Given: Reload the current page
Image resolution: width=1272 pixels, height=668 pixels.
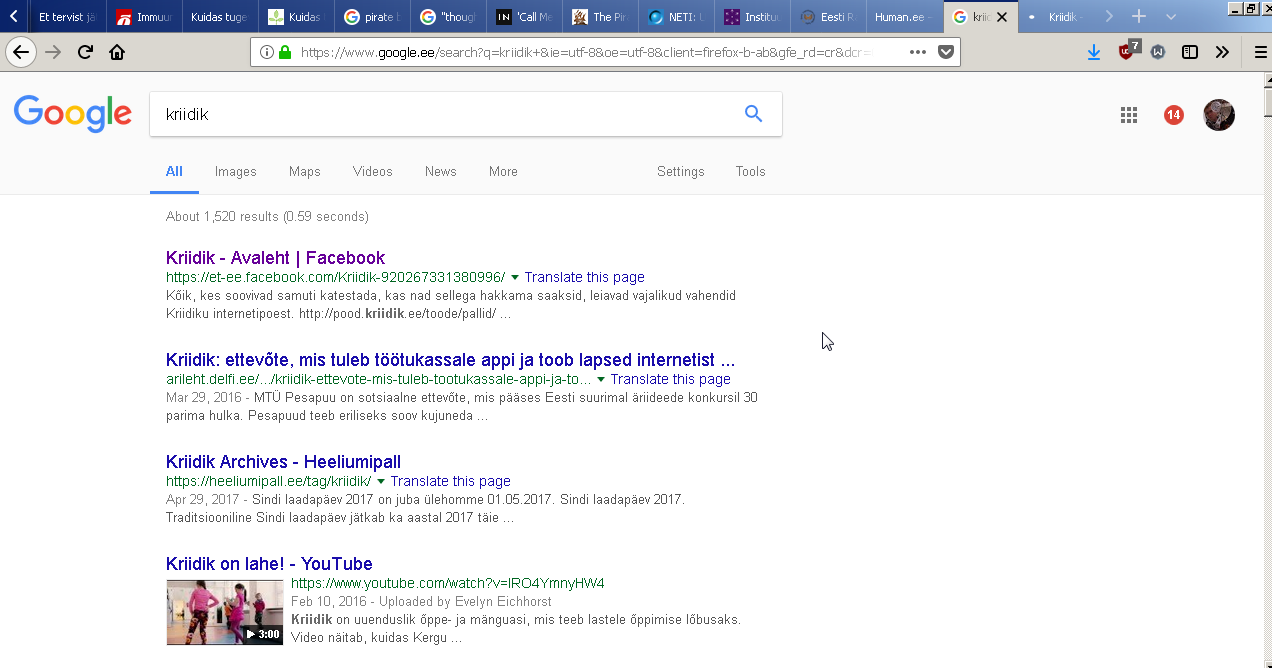Looking at the screenshot, I should (x=85, y=52).
